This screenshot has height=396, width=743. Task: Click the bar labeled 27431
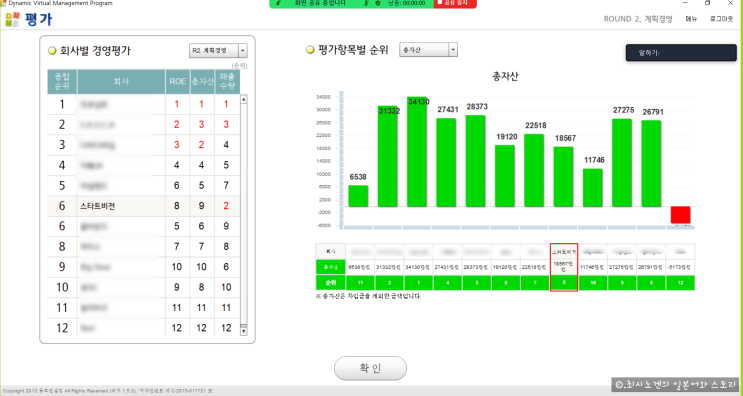coord(446,162)
